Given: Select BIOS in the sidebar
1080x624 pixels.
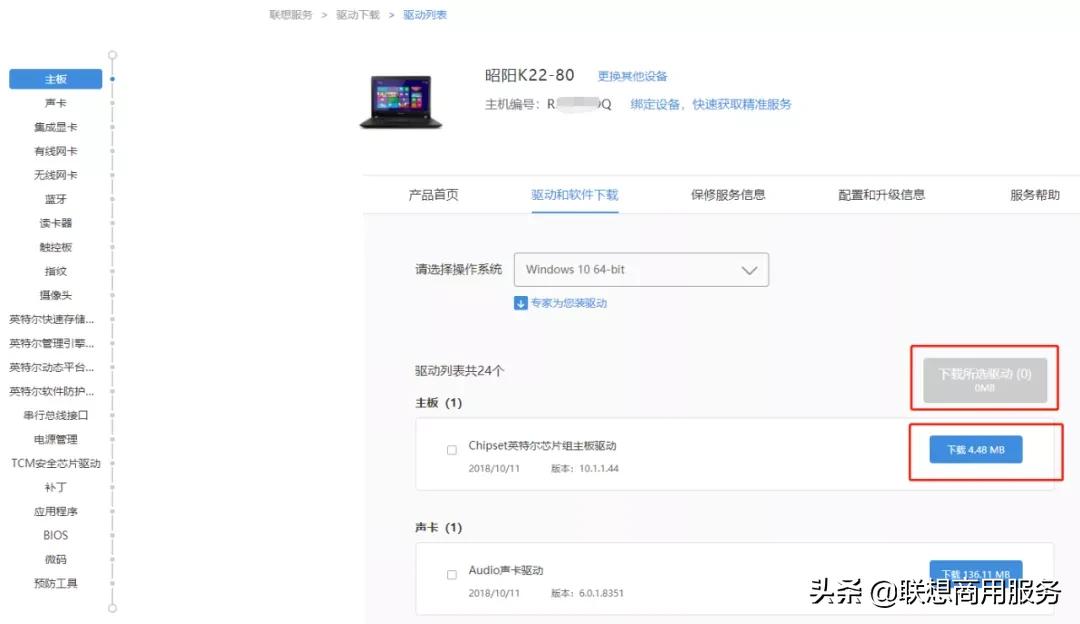Looking at the screenshot, I should tap(55, 535).
